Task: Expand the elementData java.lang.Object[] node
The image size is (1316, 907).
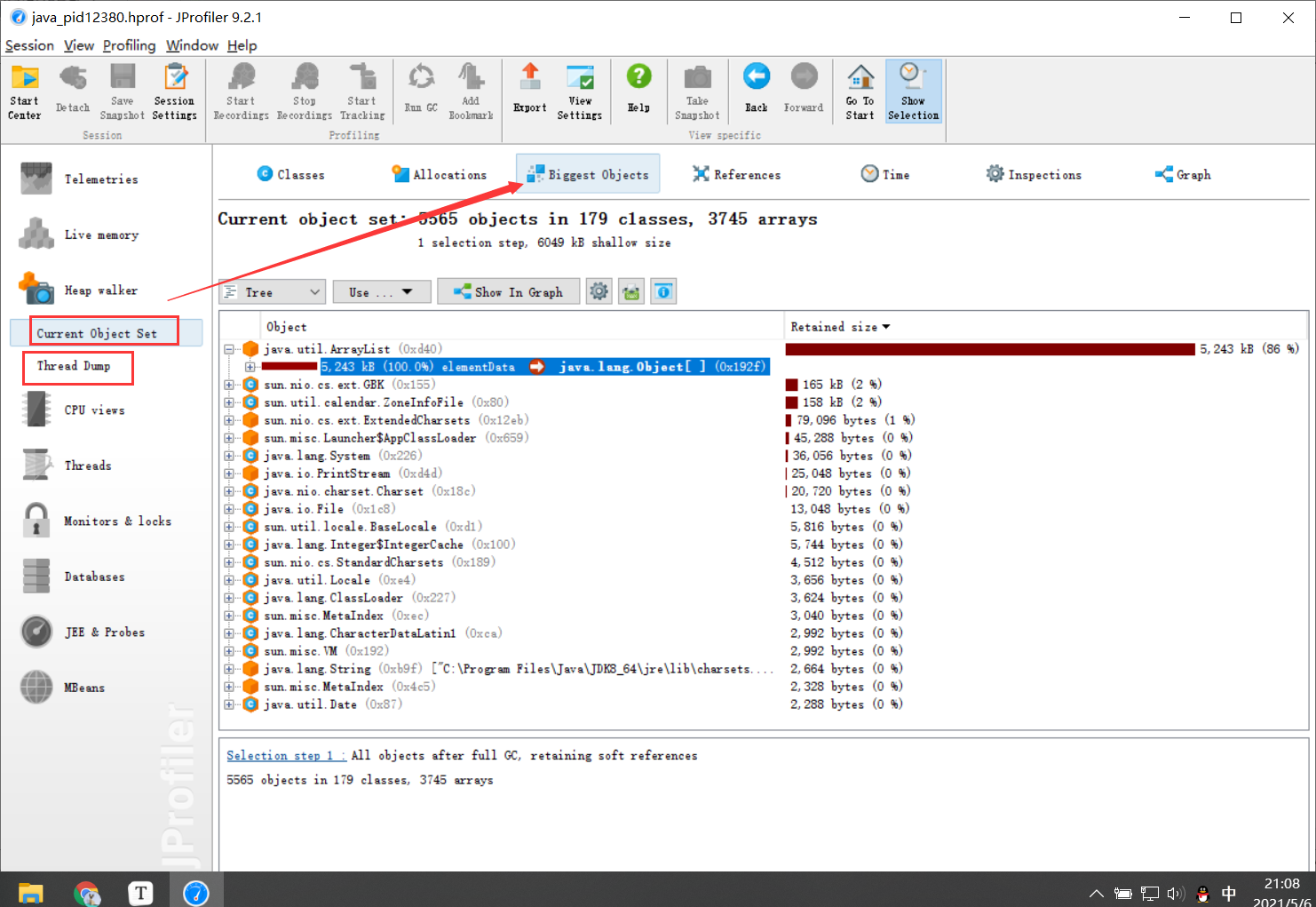Action: (x=250, y=367)
